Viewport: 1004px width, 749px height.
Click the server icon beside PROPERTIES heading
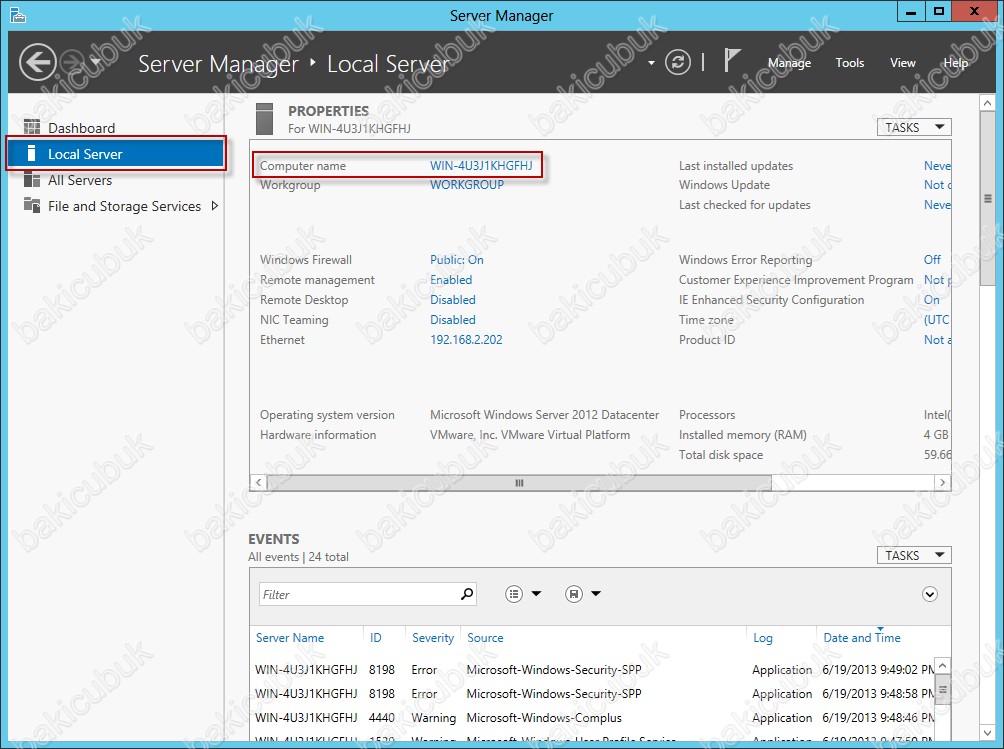tap(264, 119)
